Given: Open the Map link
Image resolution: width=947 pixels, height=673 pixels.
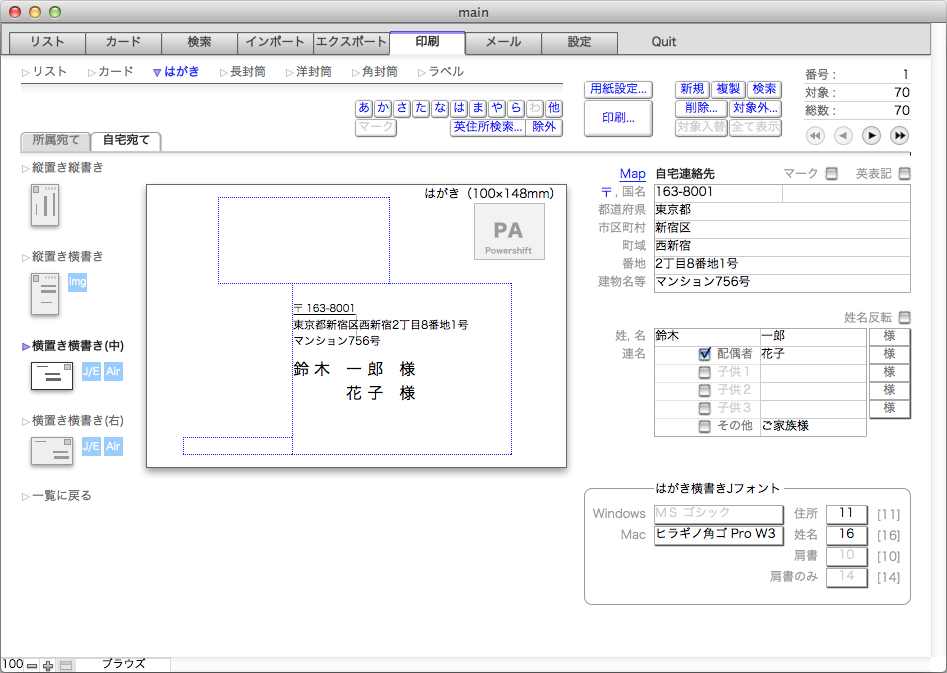Looking at the screenshot, I should click(x=632, y=174).
